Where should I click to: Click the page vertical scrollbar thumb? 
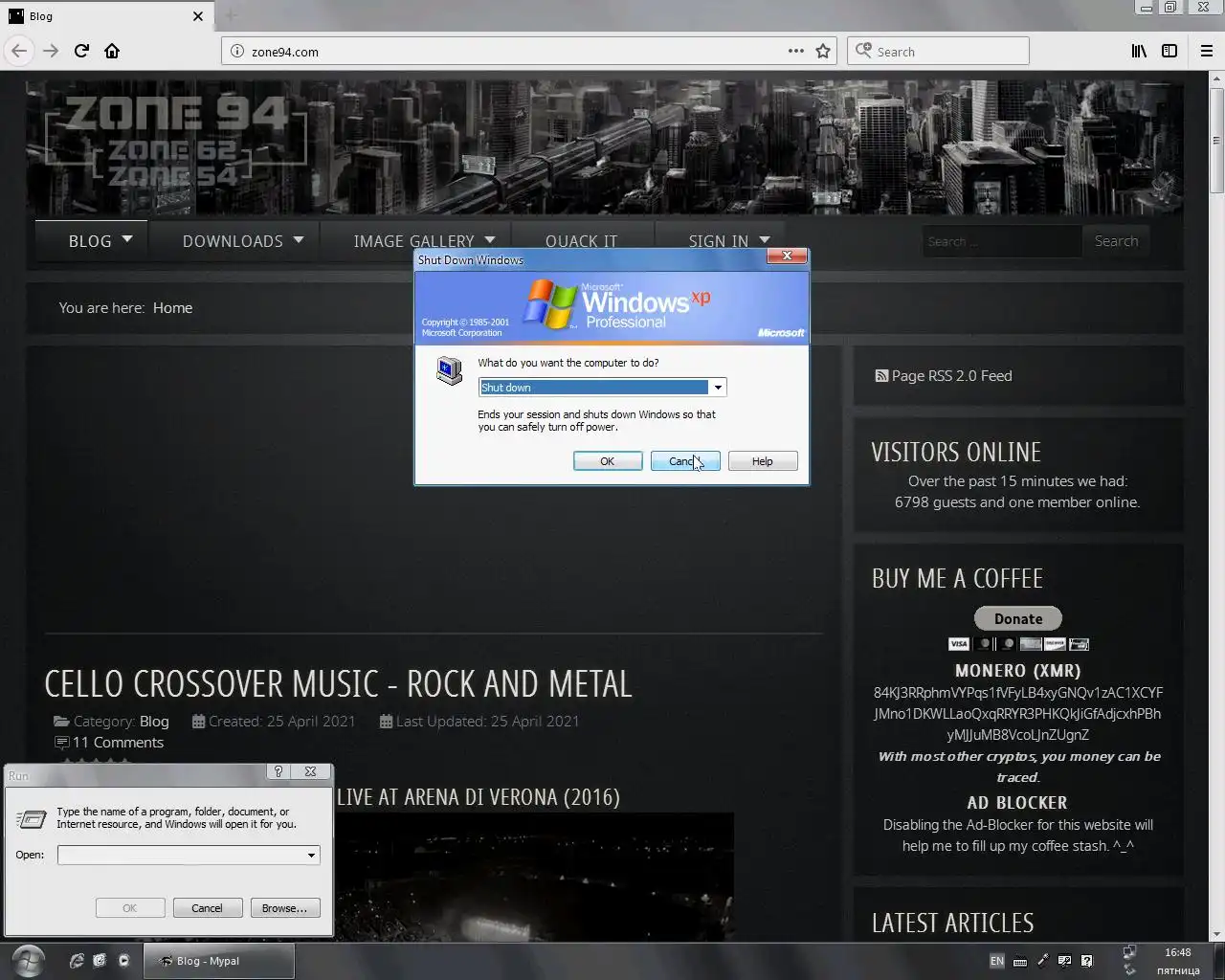[x=1217, y=142]
